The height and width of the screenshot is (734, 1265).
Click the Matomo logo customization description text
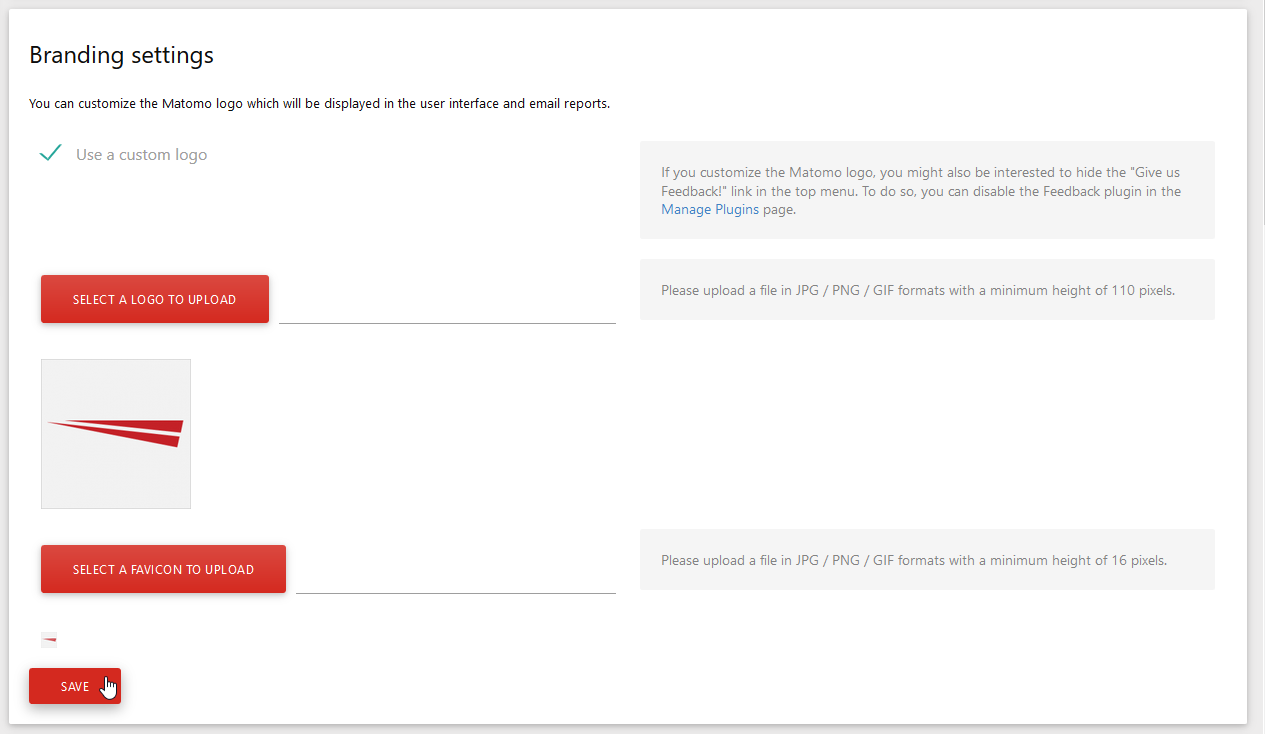click(x=319, y=103)
